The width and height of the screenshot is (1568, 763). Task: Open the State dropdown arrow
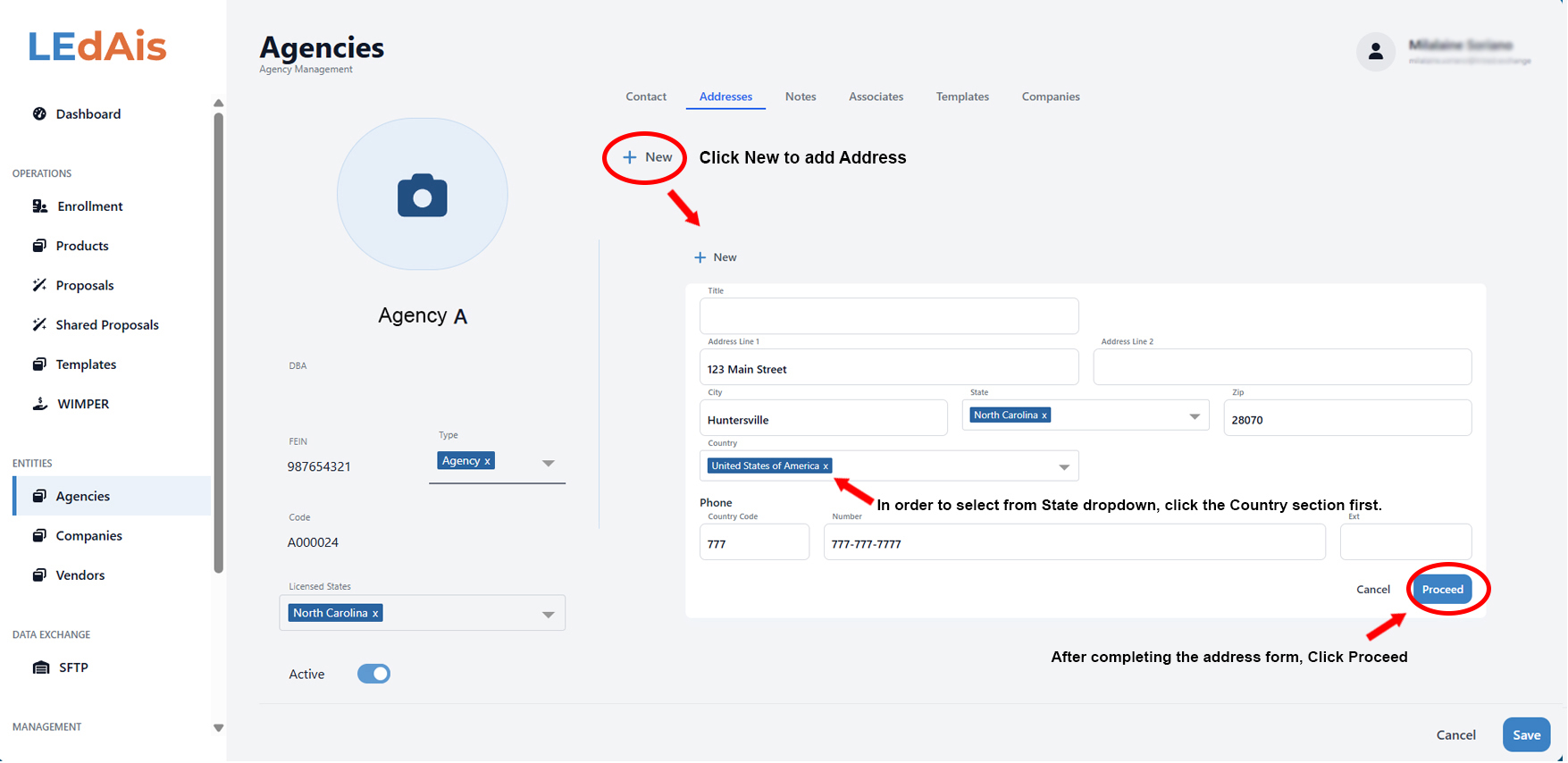pos(1195,416)
